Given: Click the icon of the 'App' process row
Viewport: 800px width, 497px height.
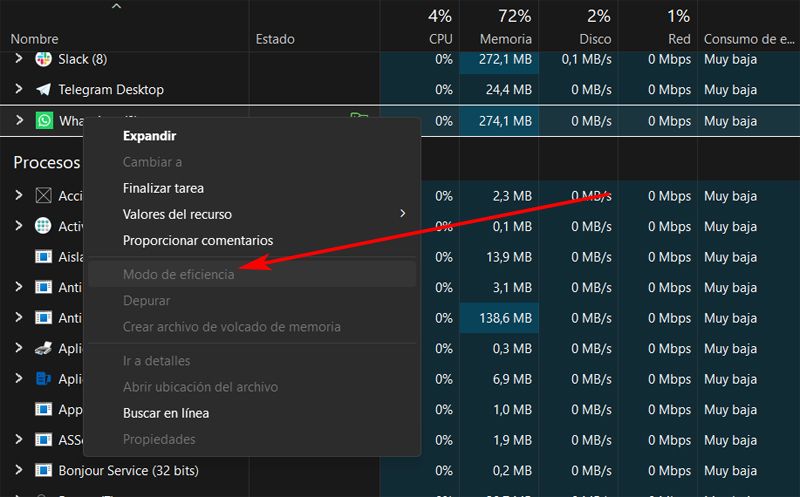Looking at the screenshot, I should (x=43, y=409).
